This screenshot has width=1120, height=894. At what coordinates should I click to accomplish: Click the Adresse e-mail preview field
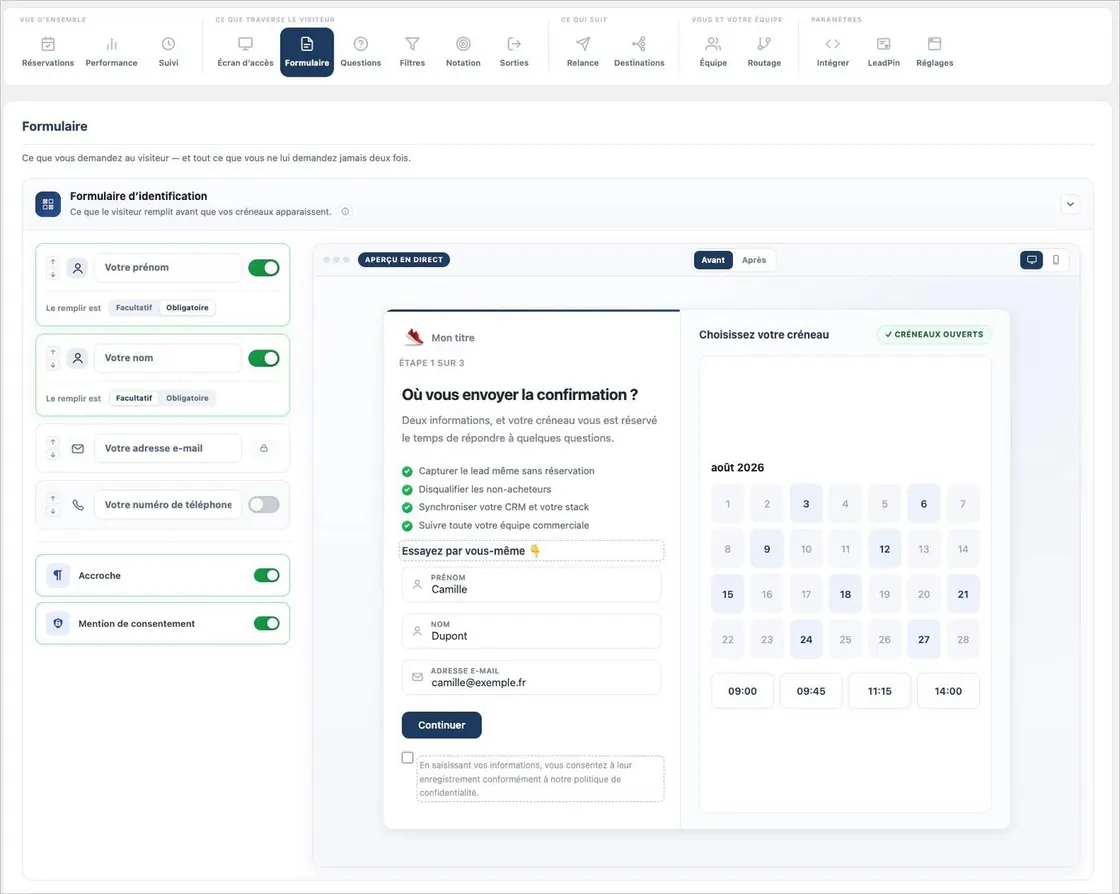[x=531, y=678]
